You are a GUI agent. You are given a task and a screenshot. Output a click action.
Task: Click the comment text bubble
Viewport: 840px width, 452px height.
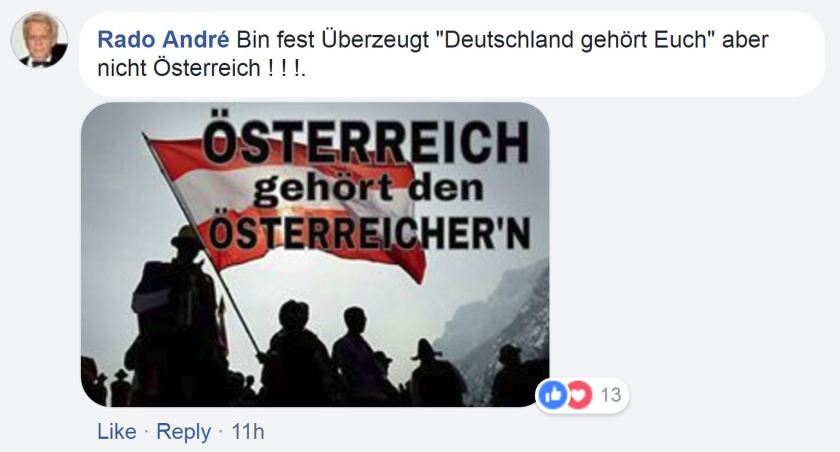(x=452, y=54)
